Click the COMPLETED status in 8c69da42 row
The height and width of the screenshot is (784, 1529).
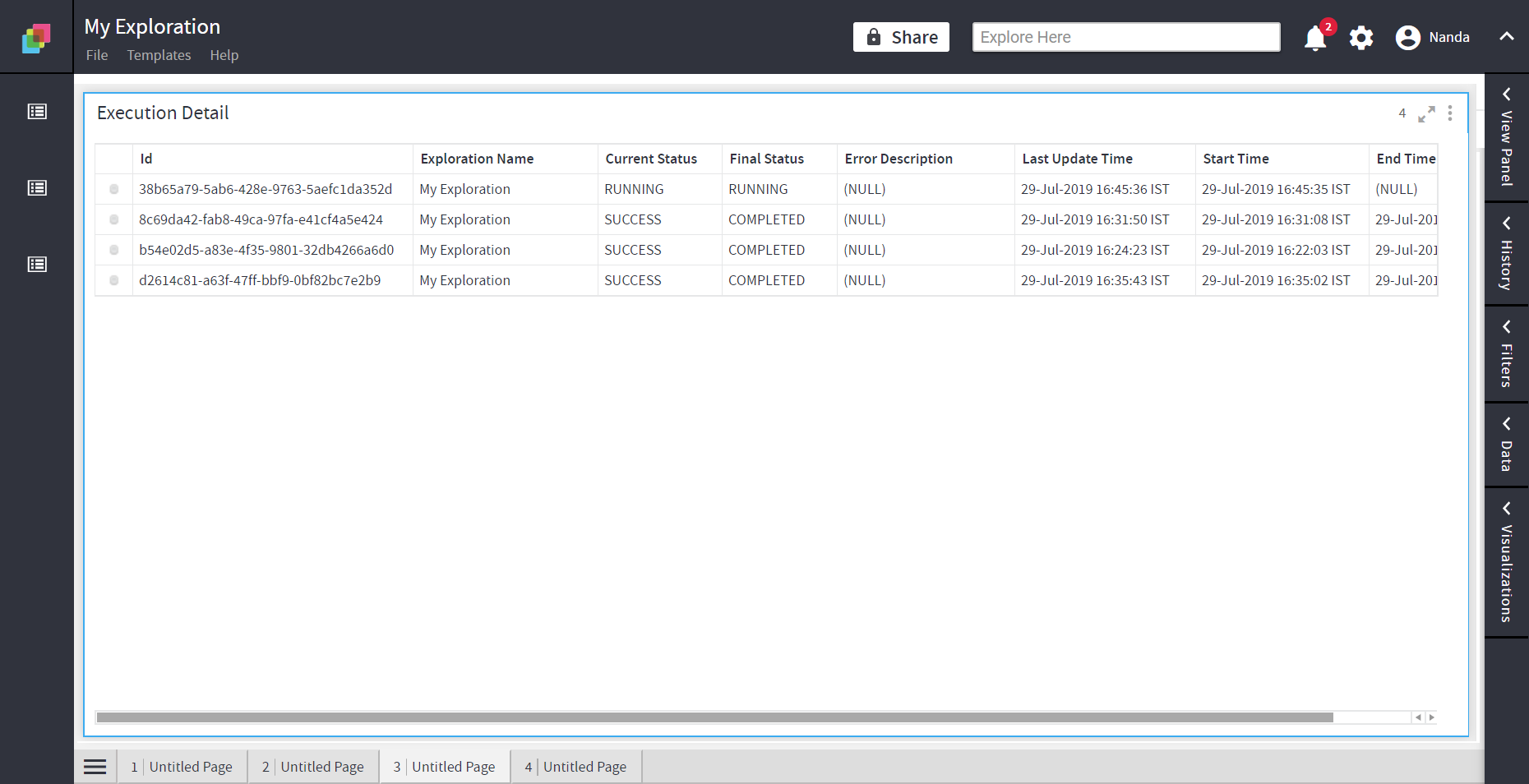pos(766,219)
